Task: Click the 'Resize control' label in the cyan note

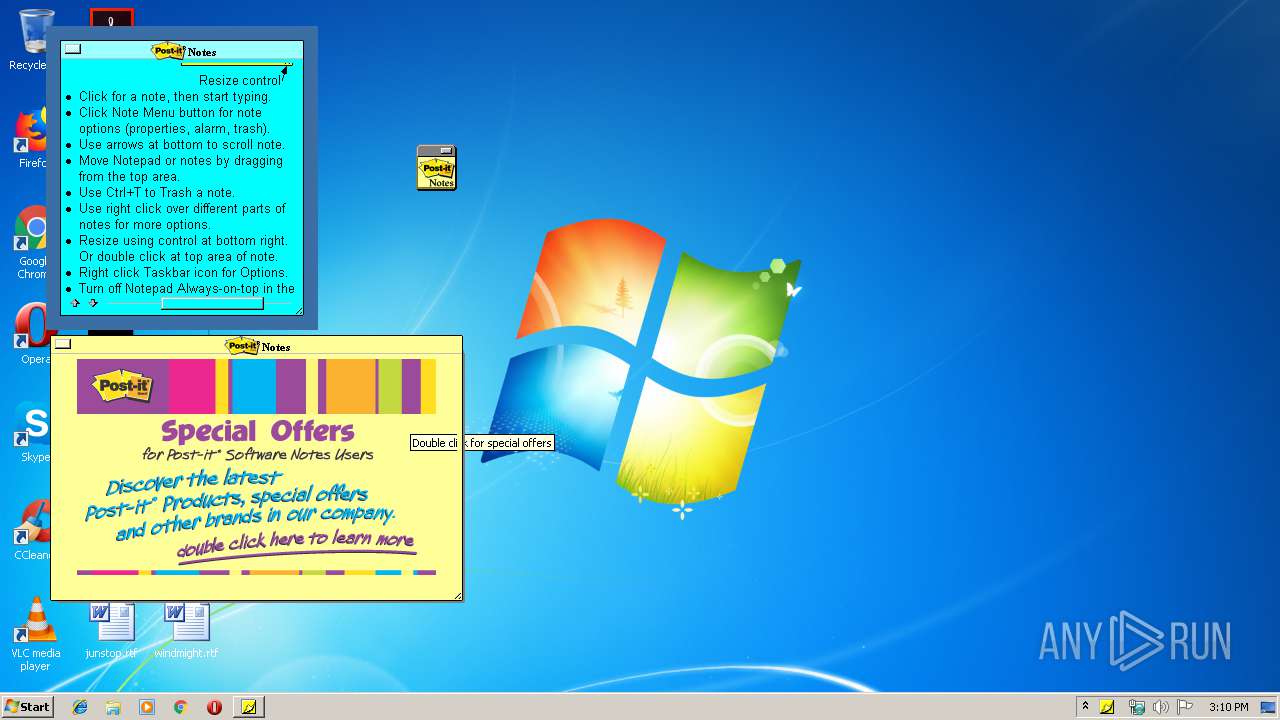Action: [240, 81]
